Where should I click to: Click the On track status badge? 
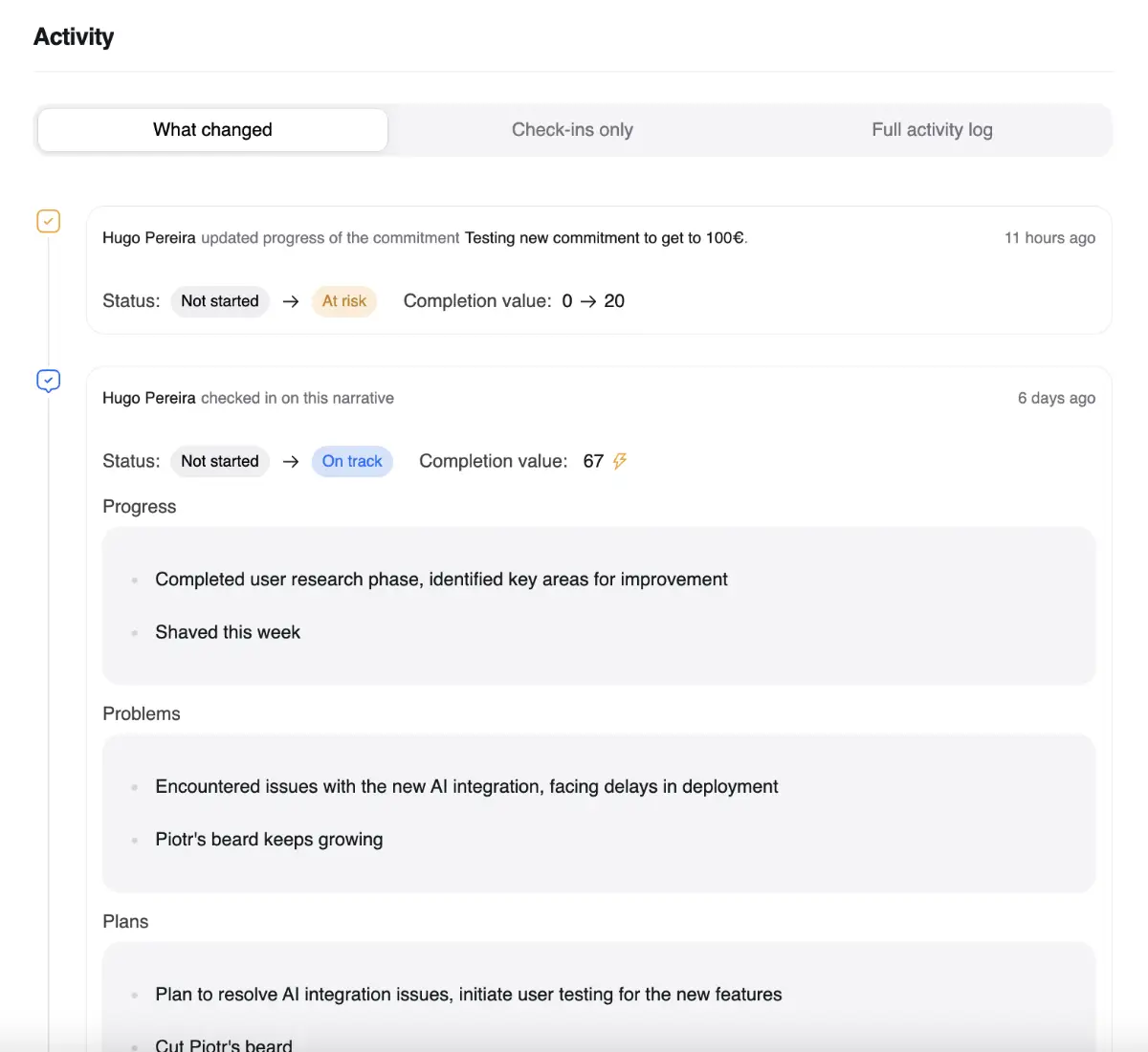coord(352,461)
